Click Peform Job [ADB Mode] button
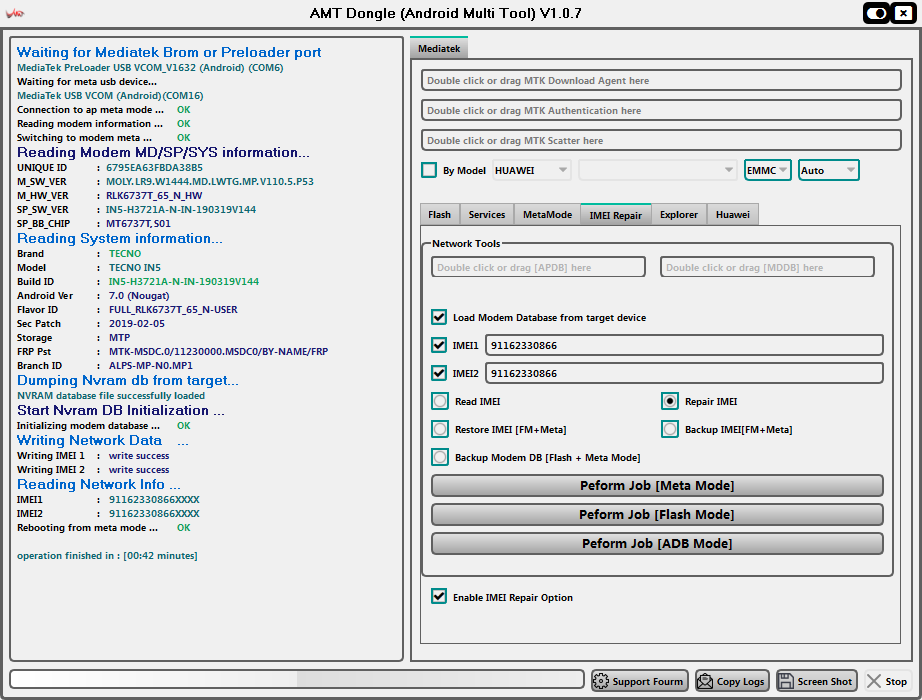922x700 pixels. [x=657, y=544]
